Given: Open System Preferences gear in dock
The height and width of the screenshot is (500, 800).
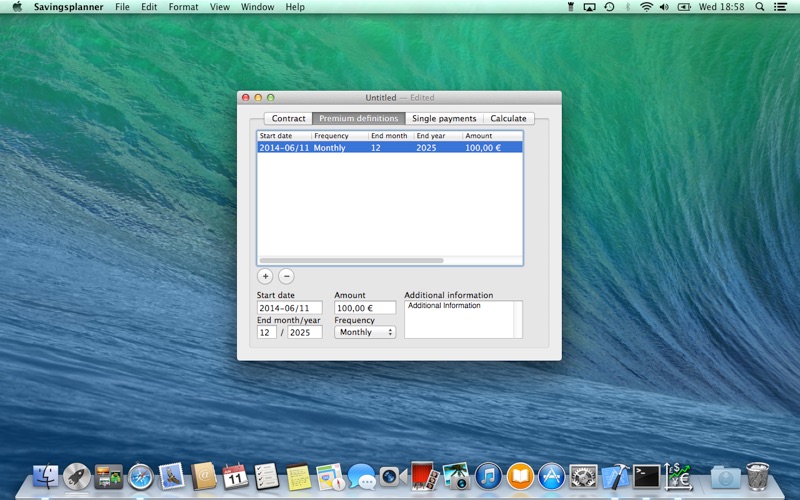Looking at the screenshot, I should point(583,477).
